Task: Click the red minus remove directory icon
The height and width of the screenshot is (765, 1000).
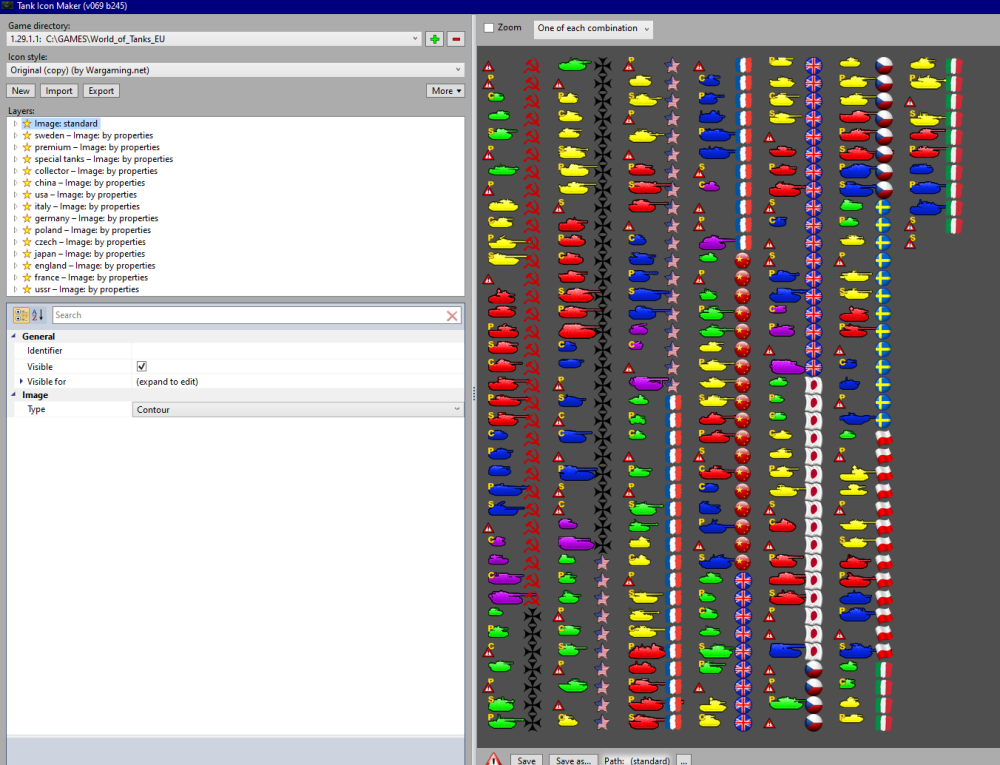Action: click(x=456, y=39)
